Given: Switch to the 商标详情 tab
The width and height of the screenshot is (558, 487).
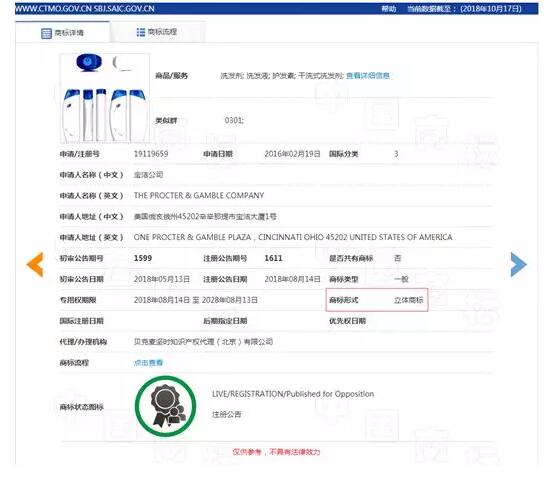Looking at the screenshot, I should 62,32.
